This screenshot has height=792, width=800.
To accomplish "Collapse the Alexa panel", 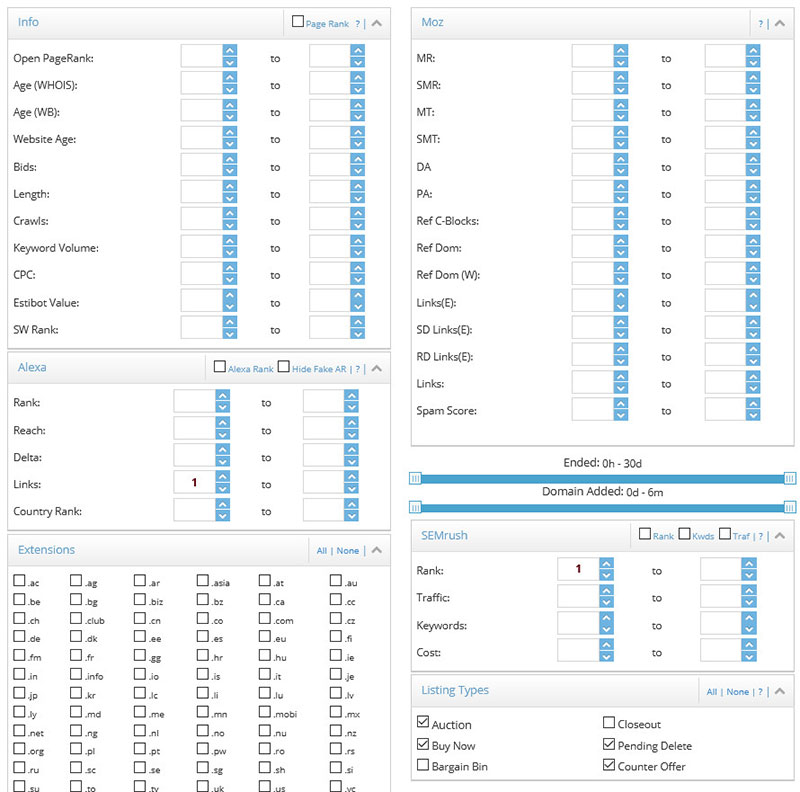I will click(x=377, y=368).
